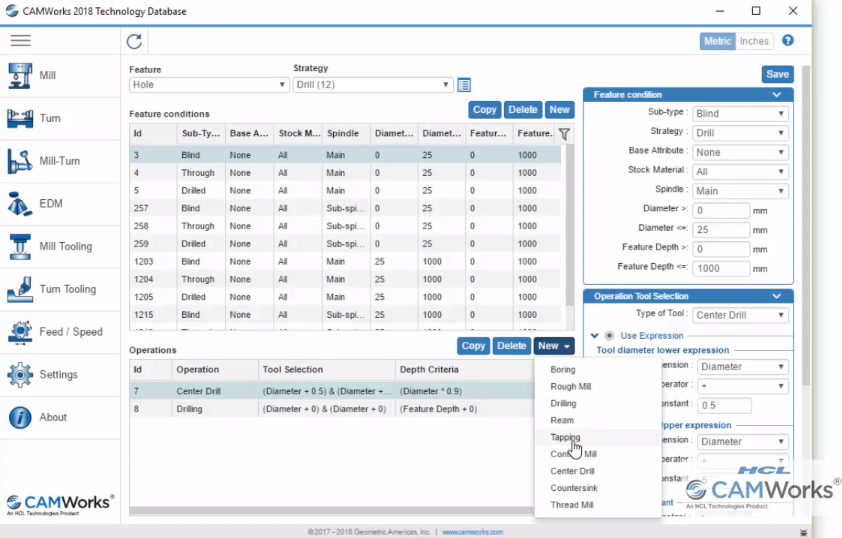Screen dimensions: 842x538
Task: Click the refresh icon
Action: tap(134, 41)
